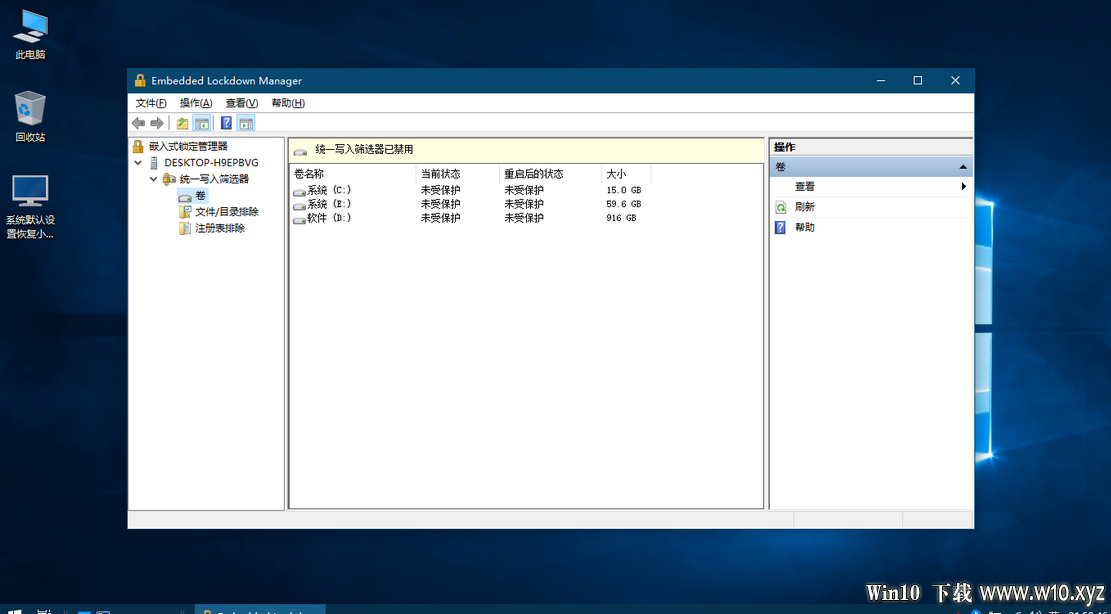The height and width of the screenshot is (614, 1111).
Task: Maximize the Embedded Lockdown Manager window
Action: pyautogui.click(x=918, y=81)
